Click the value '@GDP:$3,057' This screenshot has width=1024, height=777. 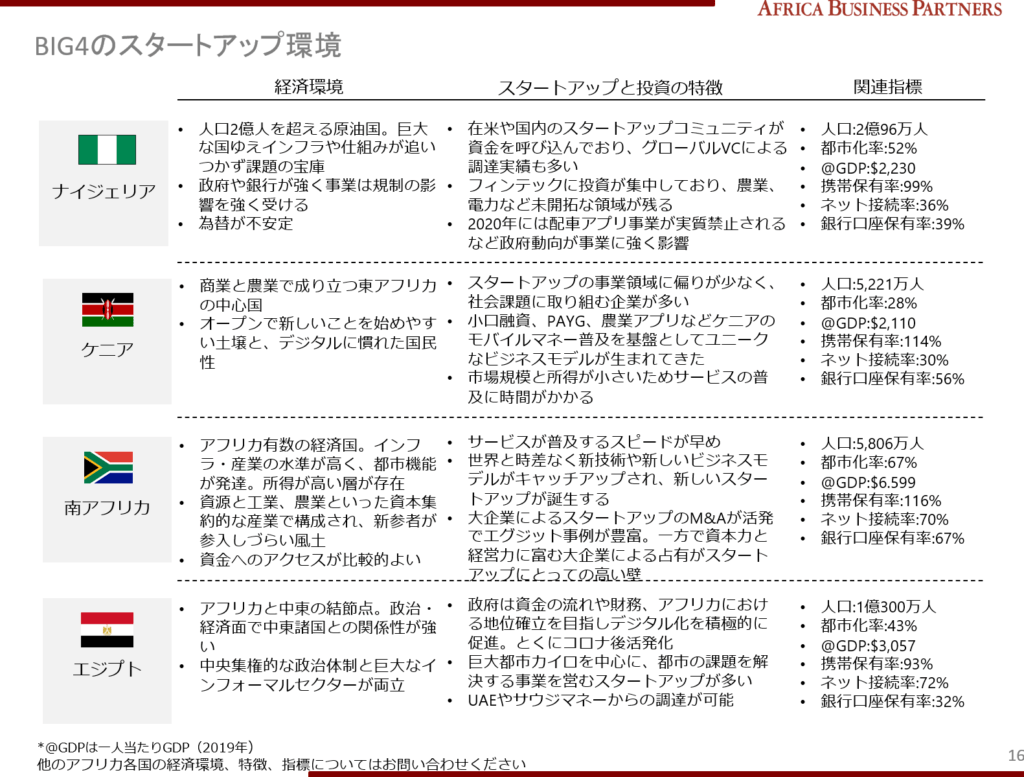tap(868, 646)
